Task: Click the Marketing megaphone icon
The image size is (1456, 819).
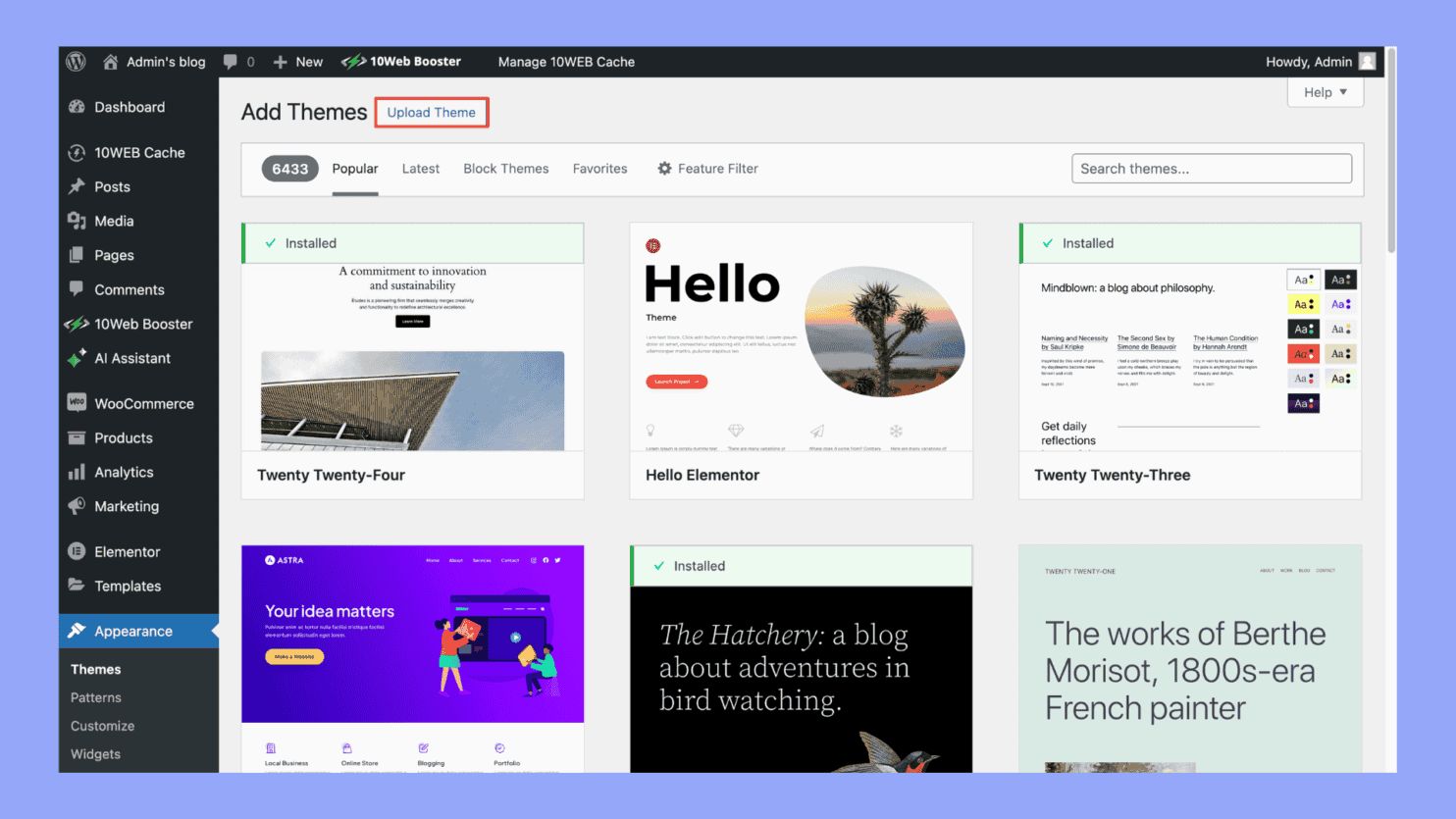Action: [x=77, y=506]
